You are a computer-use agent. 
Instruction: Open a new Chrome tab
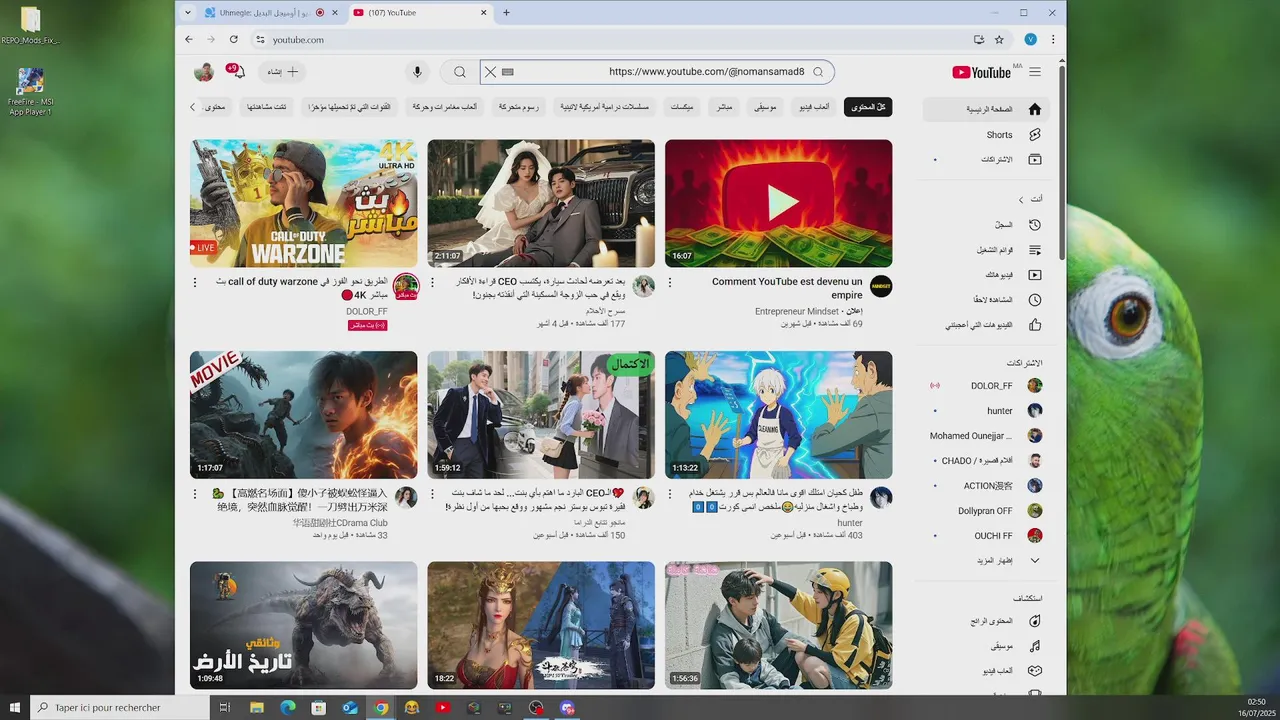(506, 13)
